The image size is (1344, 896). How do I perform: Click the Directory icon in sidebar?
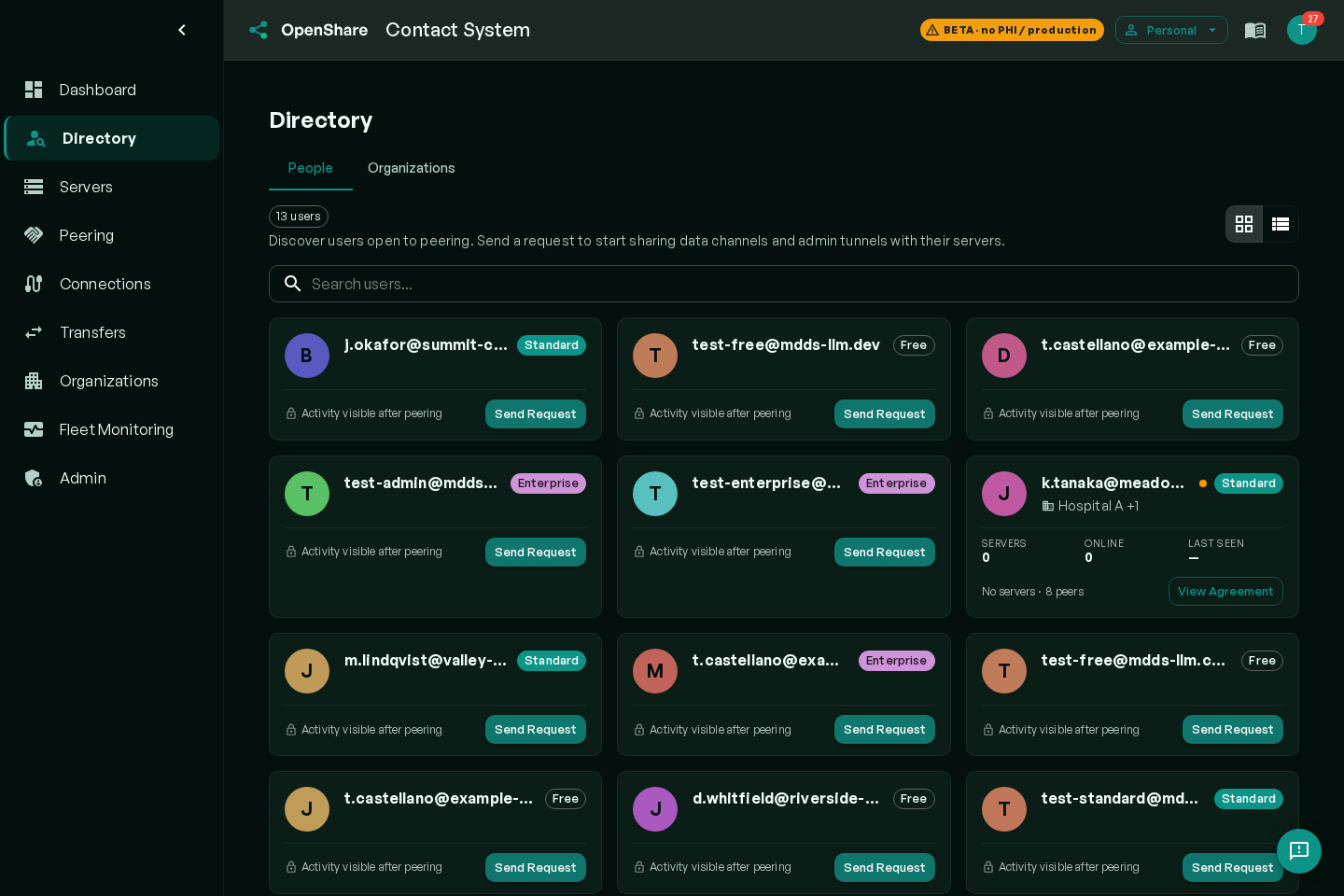[36, 138]
